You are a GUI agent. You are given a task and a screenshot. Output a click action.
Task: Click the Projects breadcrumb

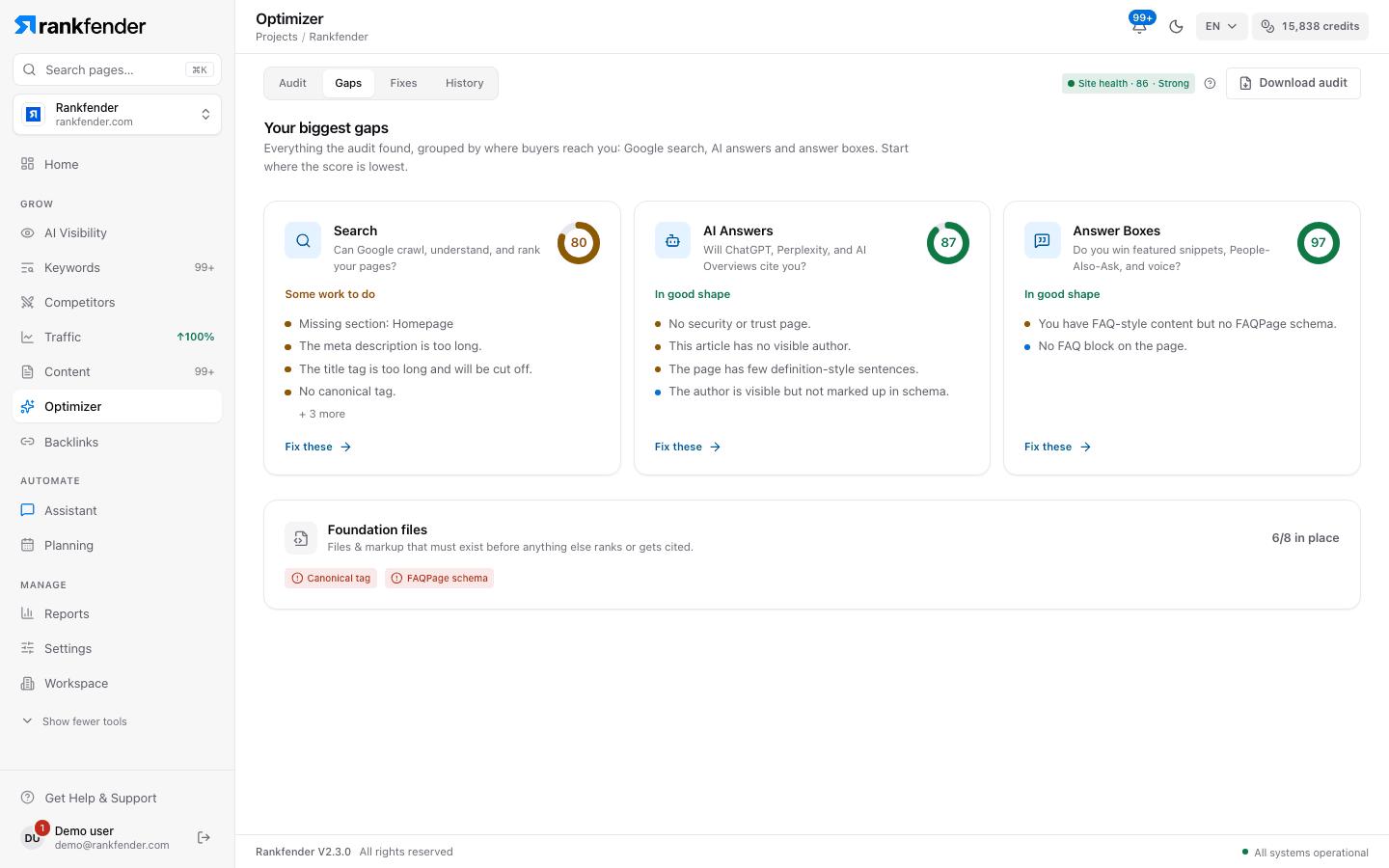coord(277,37)
